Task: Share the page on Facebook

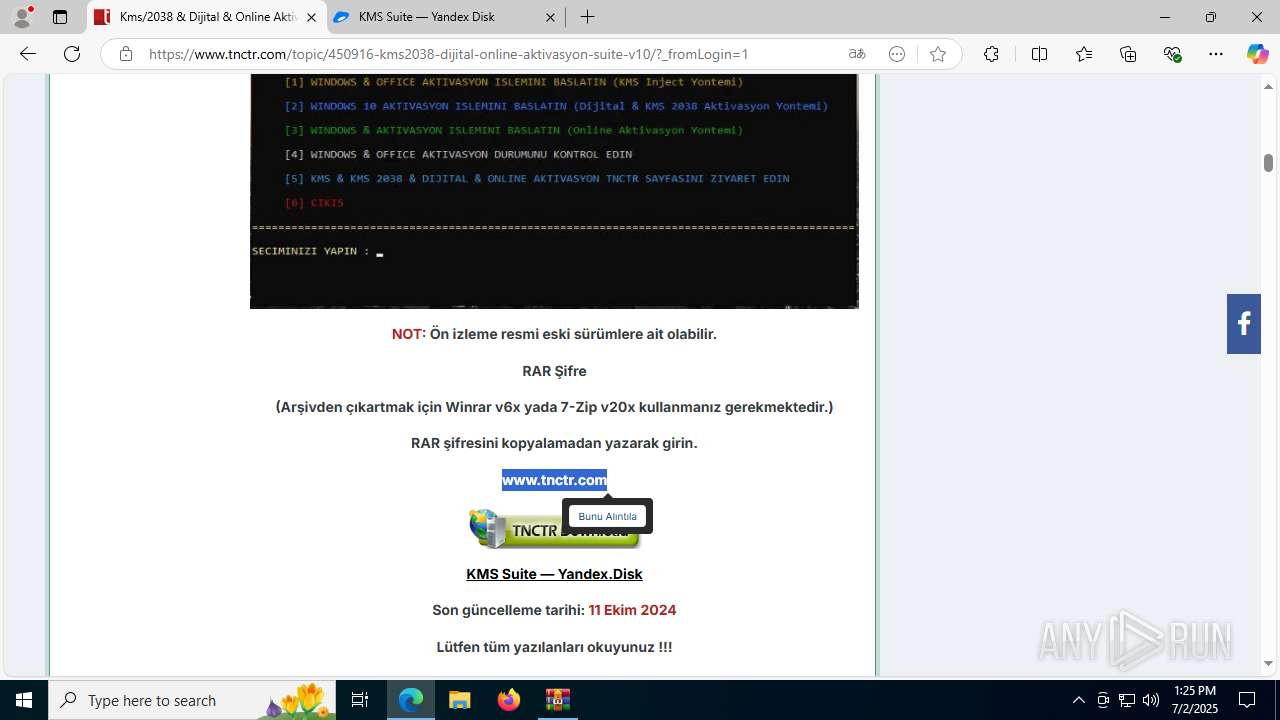Action: 1244,324
